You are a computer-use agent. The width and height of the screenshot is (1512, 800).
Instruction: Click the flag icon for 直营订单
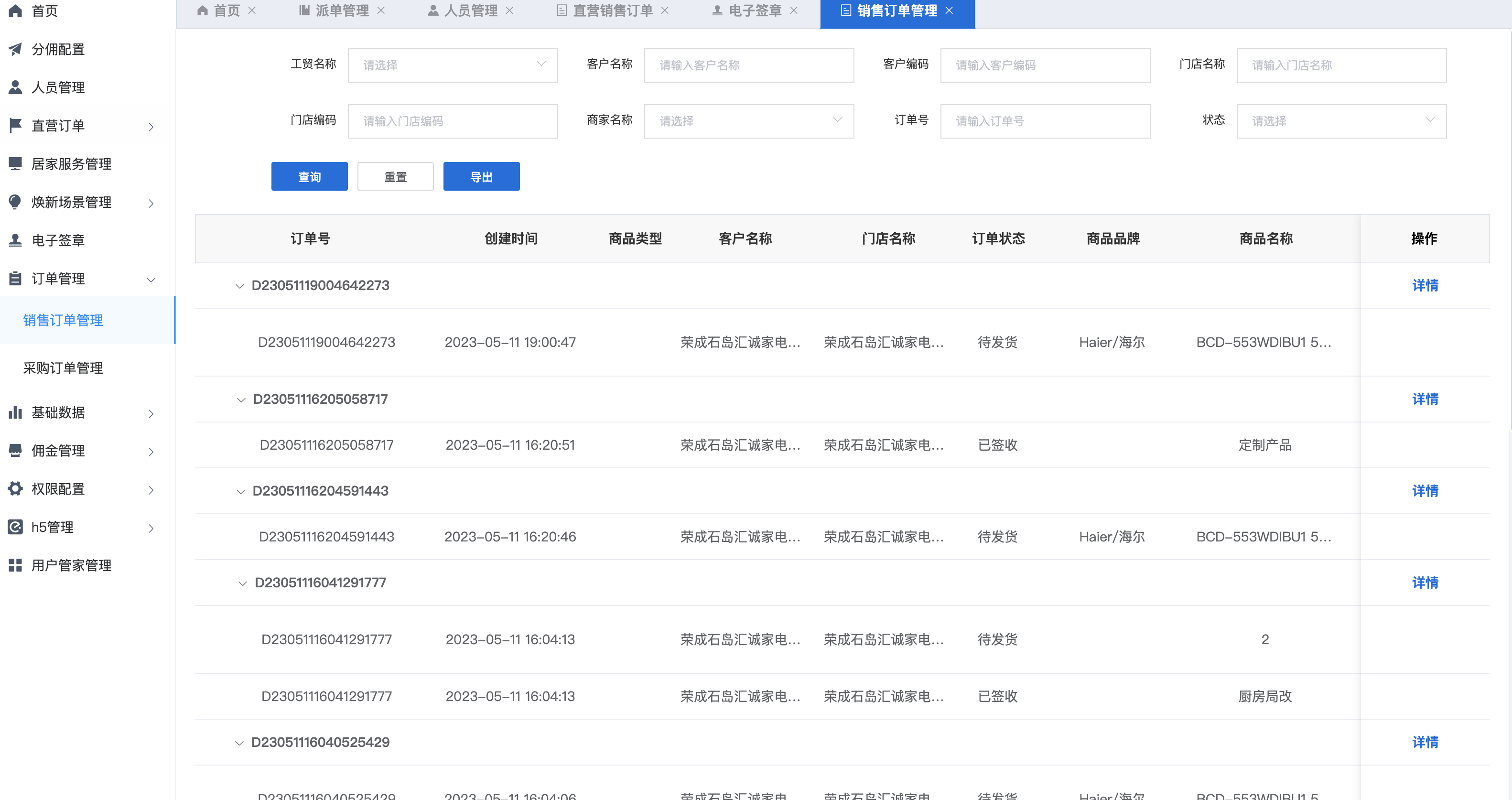(x=15, y=126)
